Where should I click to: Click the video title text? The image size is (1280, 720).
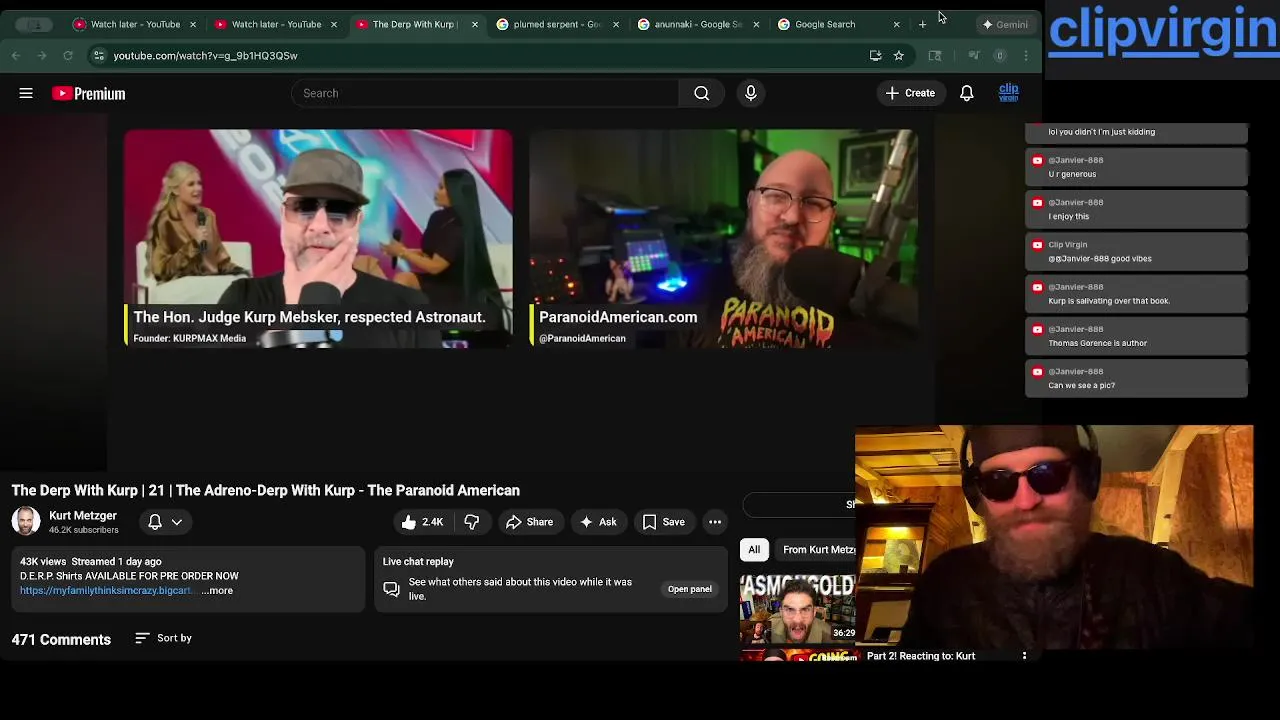(266, 491)
